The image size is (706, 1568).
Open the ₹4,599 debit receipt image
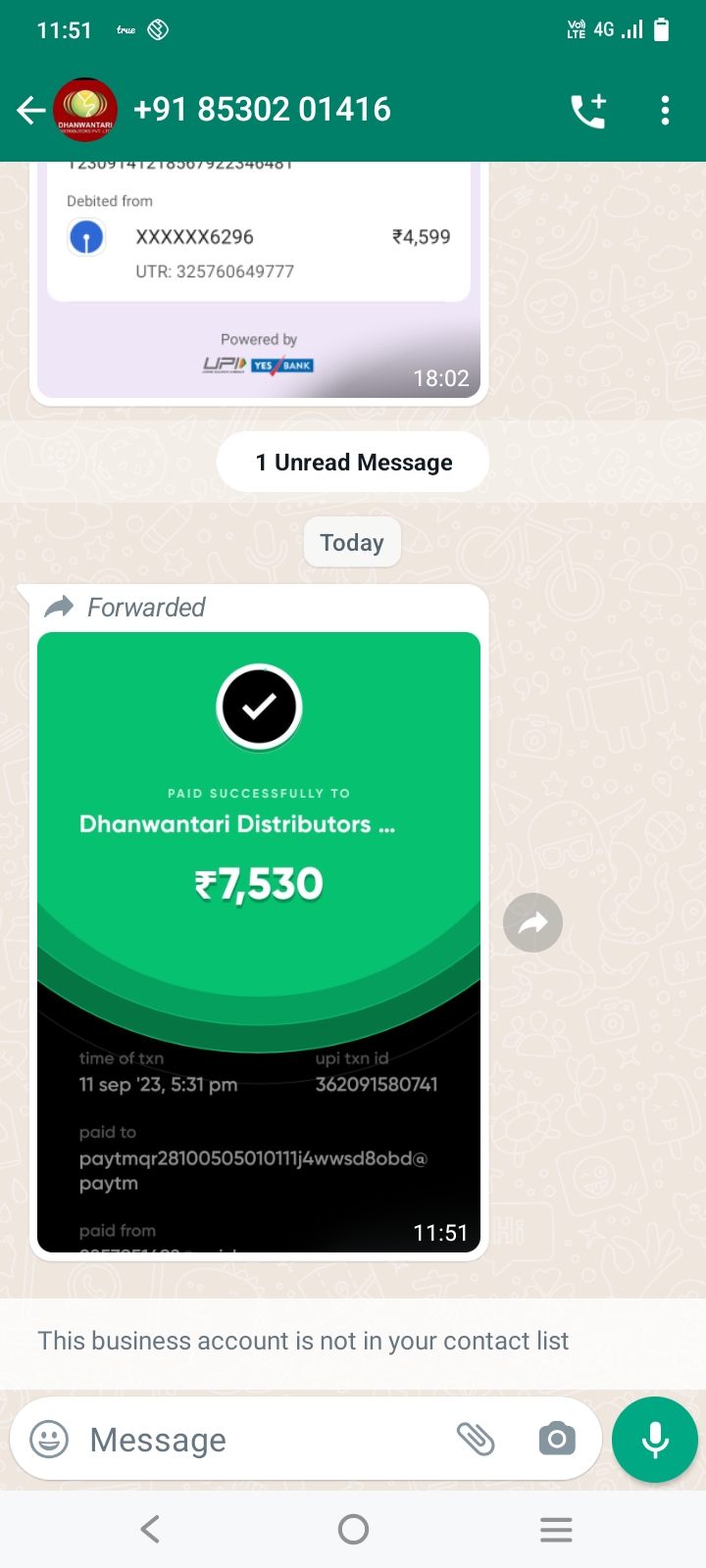tap(259, 279)
